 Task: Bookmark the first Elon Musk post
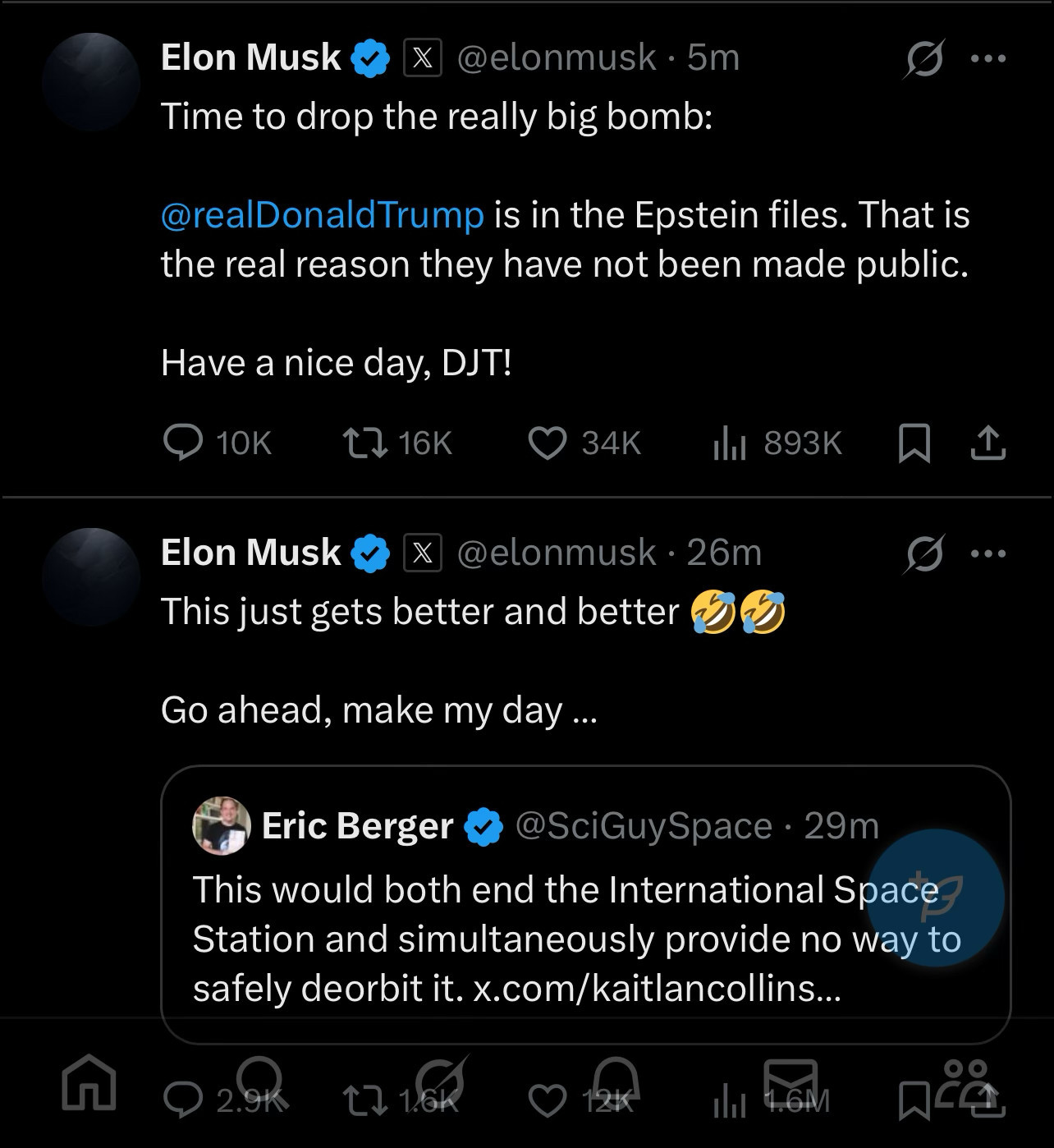(x=914, y=443)
